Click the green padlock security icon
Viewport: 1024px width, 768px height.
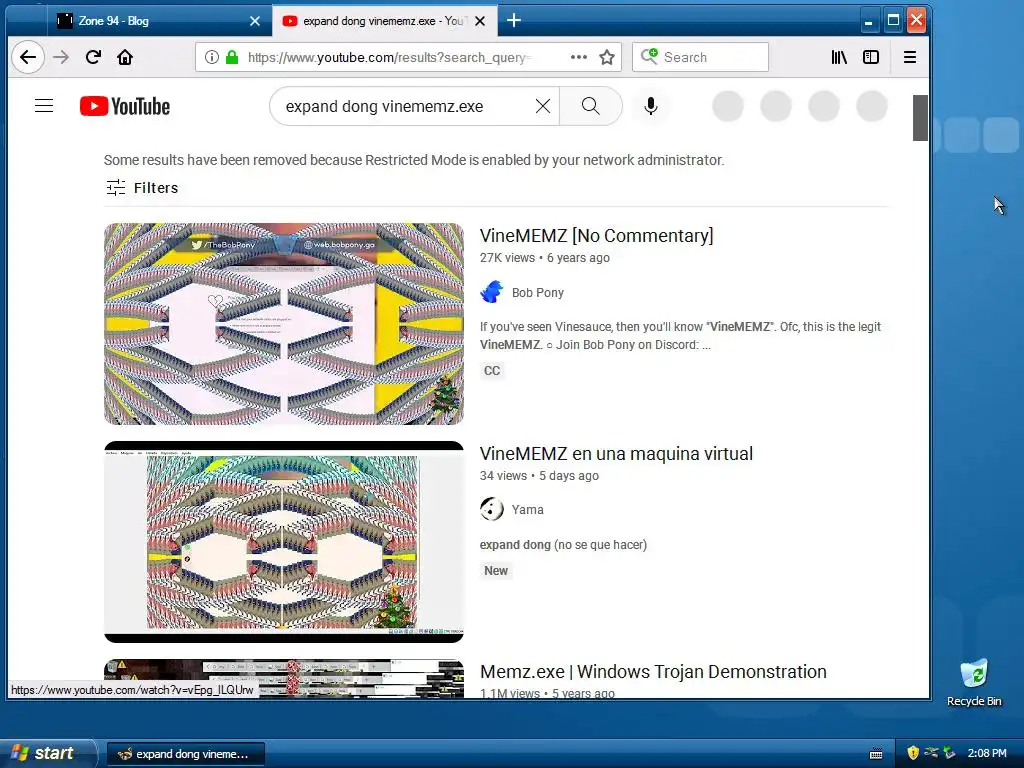(232, 57)
